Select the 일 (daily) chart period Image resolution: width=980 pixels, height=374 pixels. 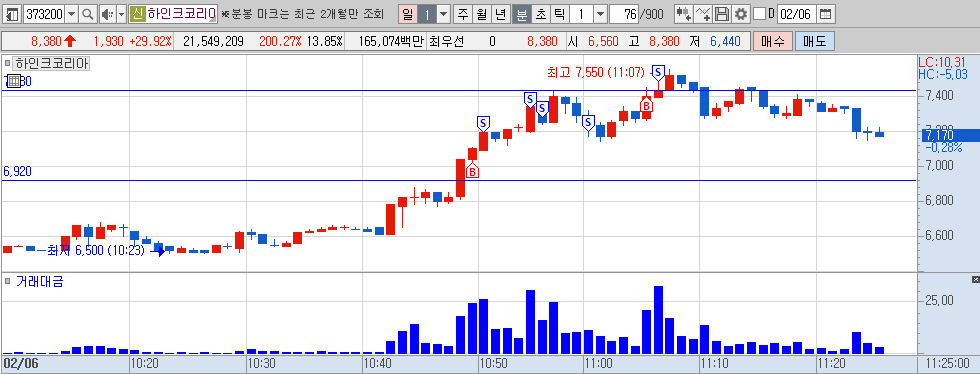point(408,13)
